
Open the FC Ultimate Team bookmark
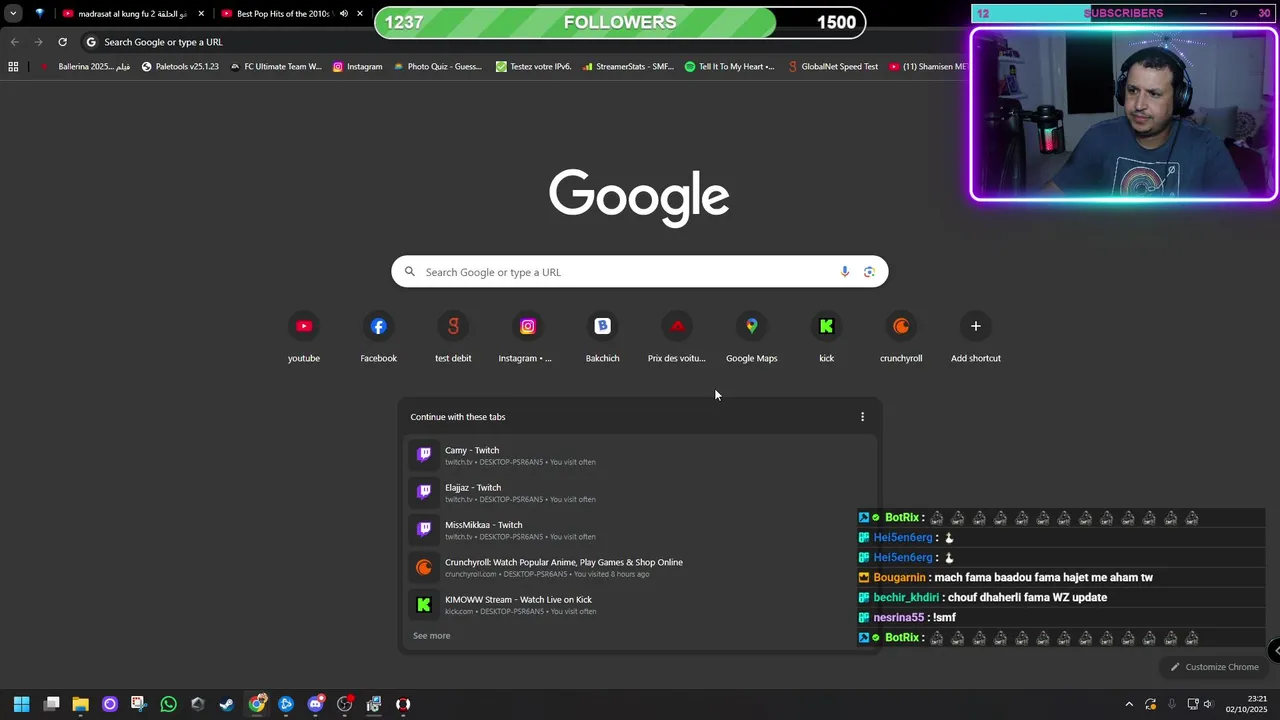tap(275, 67)
